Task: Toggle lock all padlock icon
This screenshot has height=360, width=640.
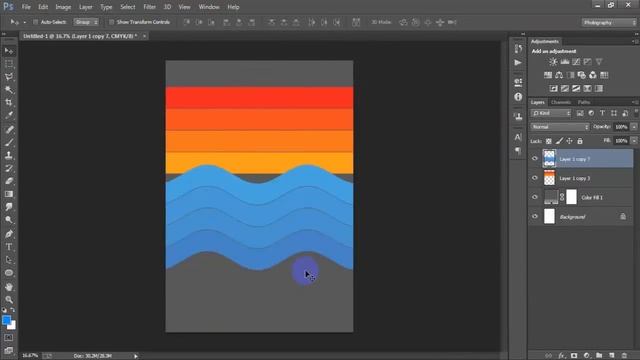Action: click(580, 141)
